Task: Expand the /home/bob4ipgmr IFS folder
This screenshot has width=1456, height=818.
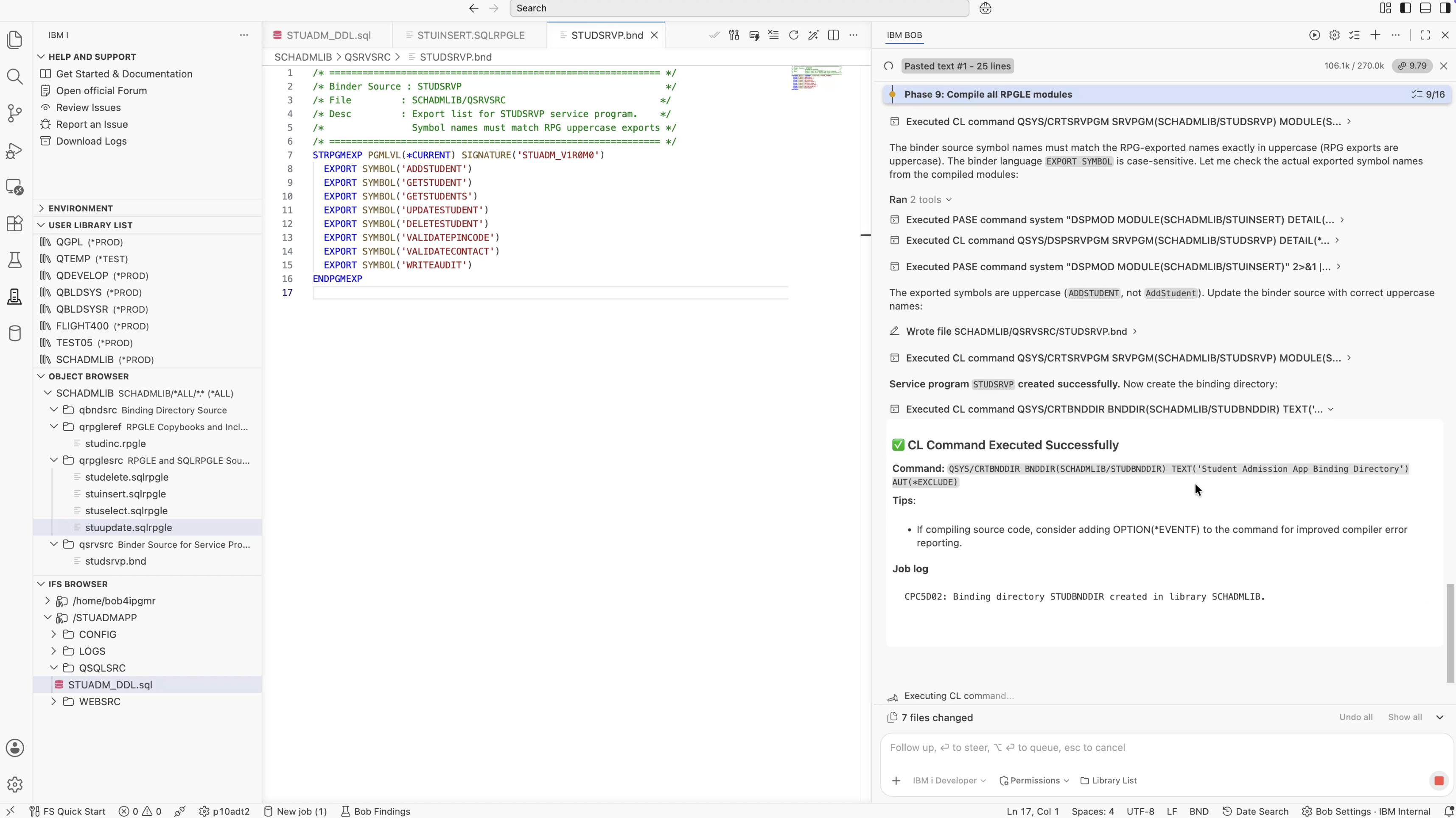Action: point(48,601)
